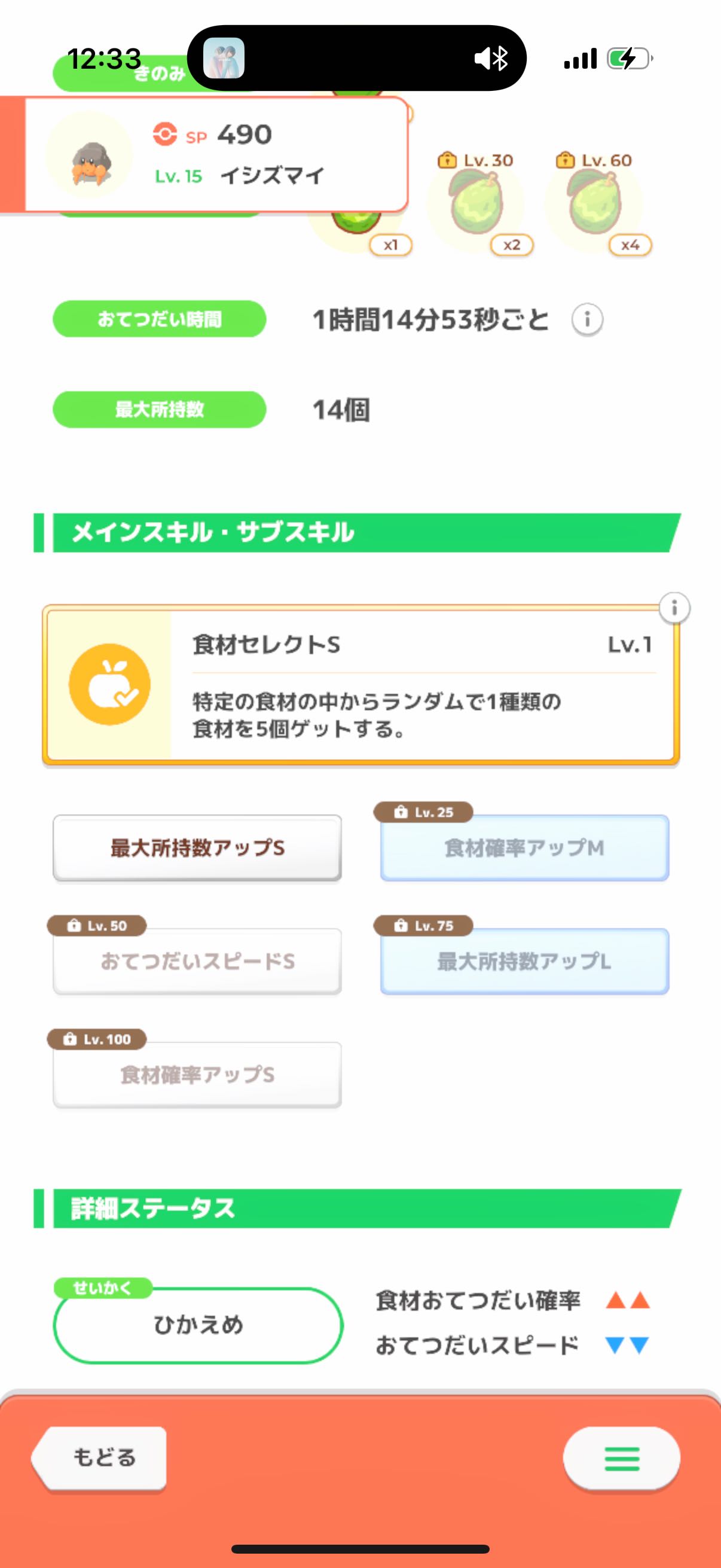Tap blue down arrows for おてつだいスピード
The height and width of the screenshot is (1568, 721).
tap(628, 1345)
